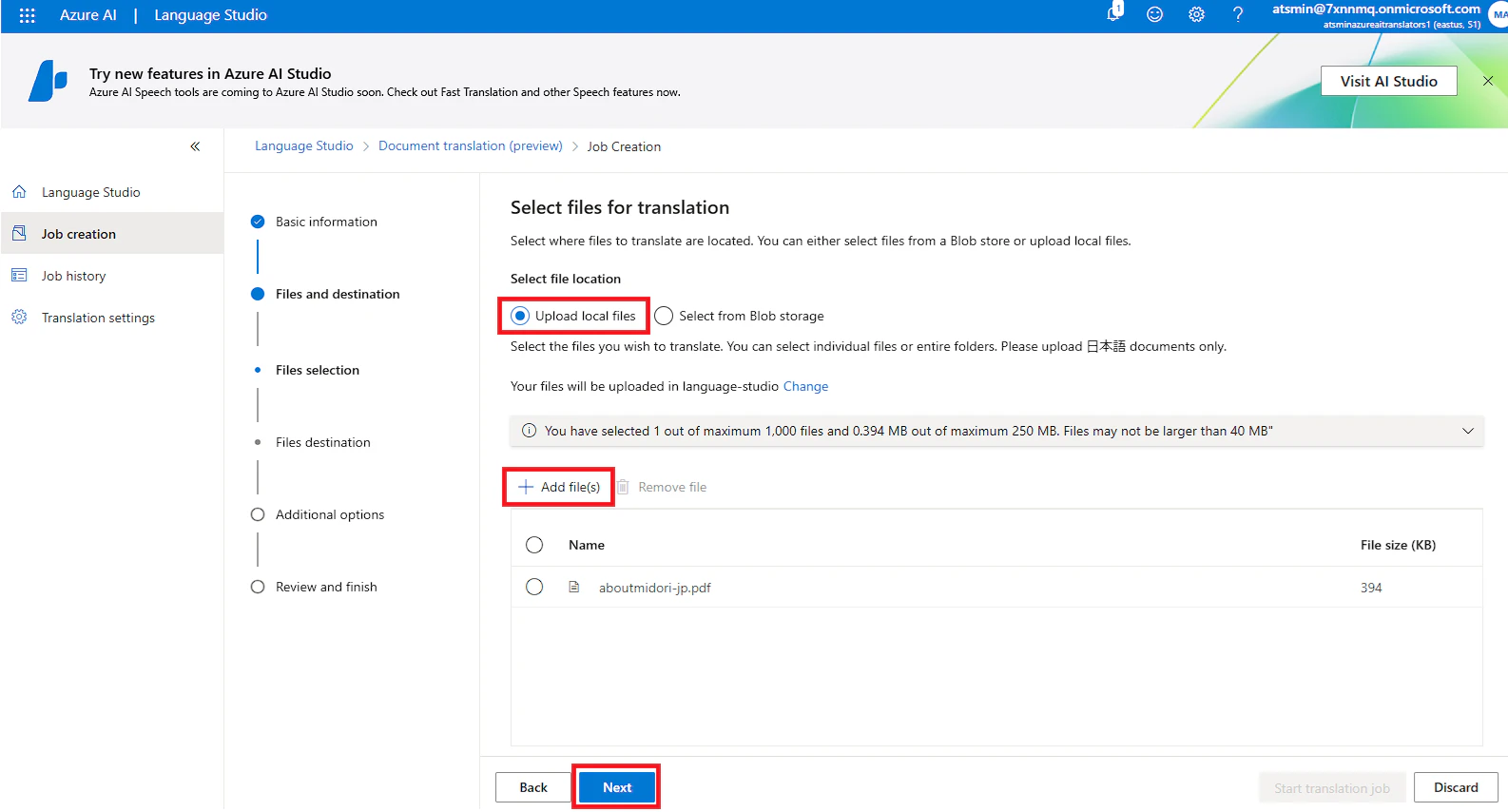Viewport: 1508px width, 812px height.
Task: Jump to Additional options step
Action: point(330,514)
